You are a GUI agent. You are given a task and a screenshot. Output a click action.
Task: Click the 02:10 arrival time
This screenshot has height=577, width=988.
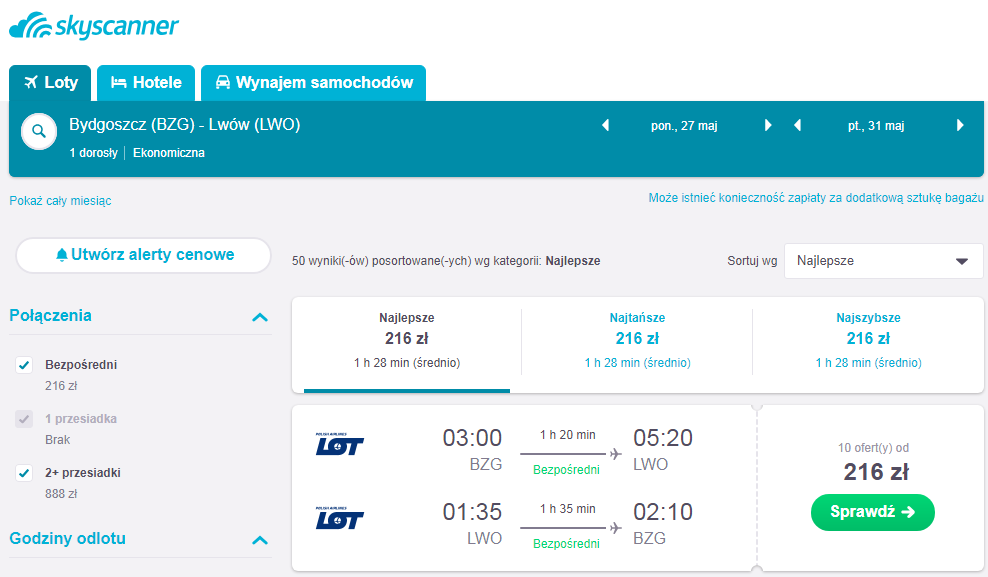[x=663, y=512]
